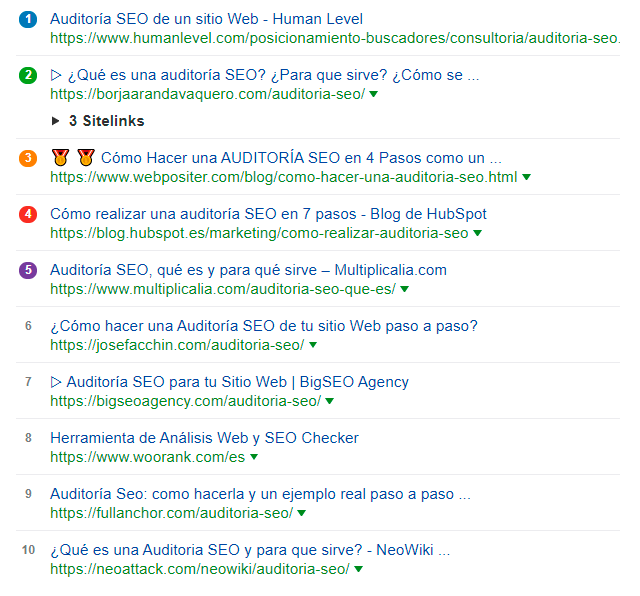This screenshot has width=640, height=596.
Task: Click rank number 6
Action: click(28, 326)
